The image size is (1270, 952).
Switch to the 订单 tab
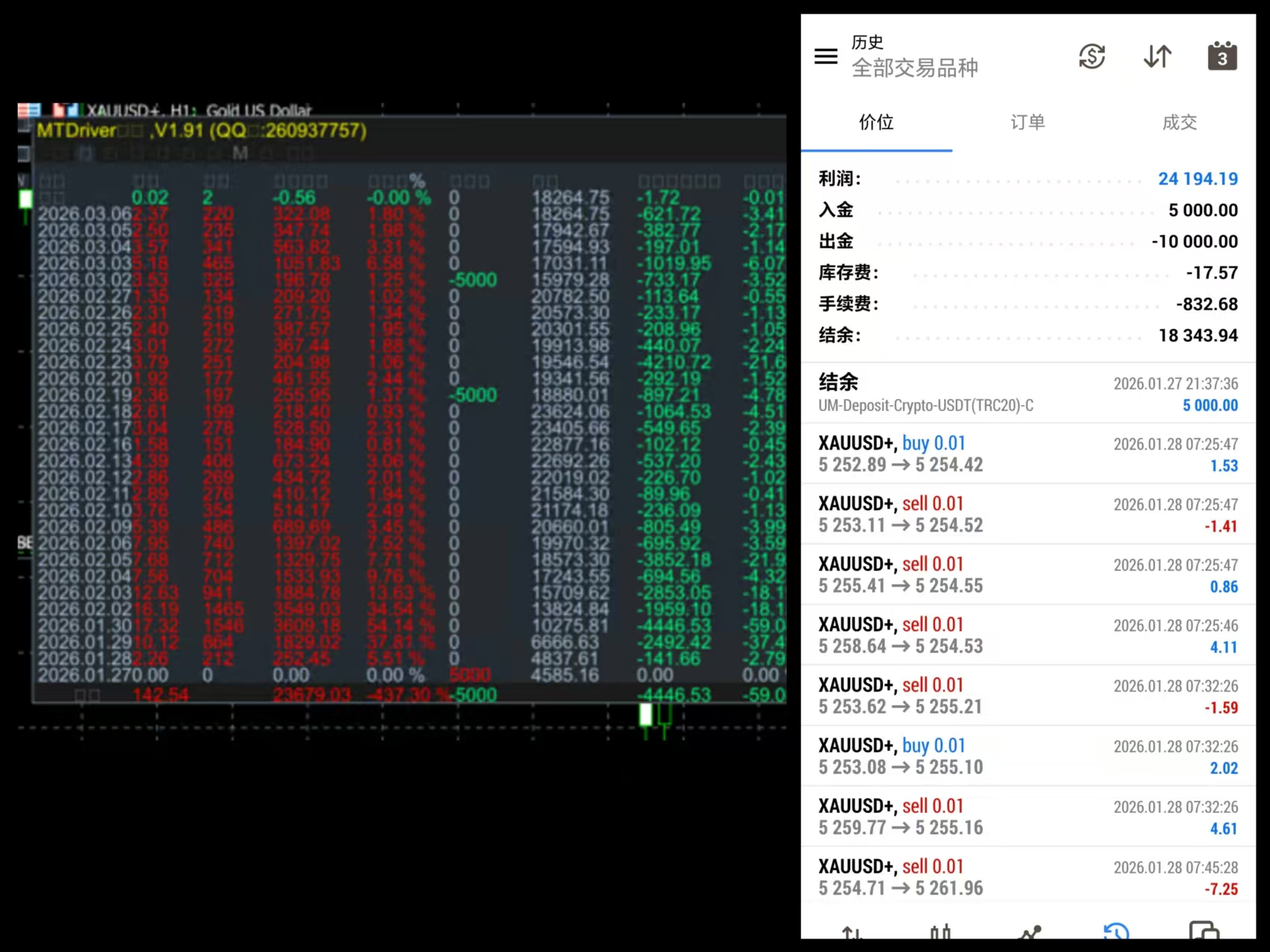[1028, 122]
